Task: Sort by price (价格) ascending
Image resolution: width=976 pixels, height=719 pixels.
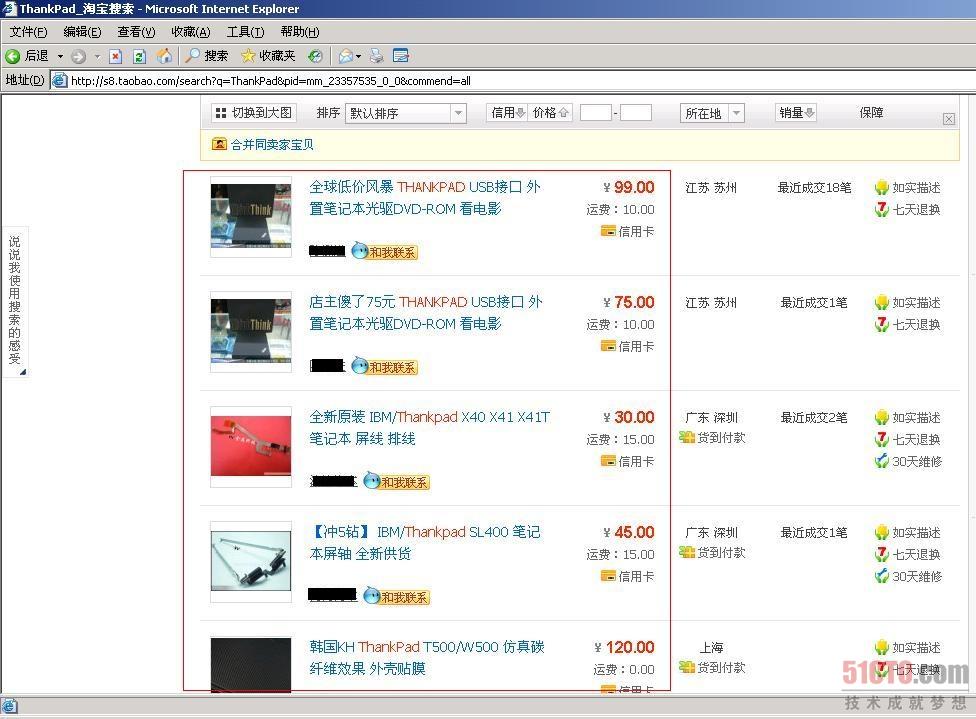Action: [x=550, y=113]
